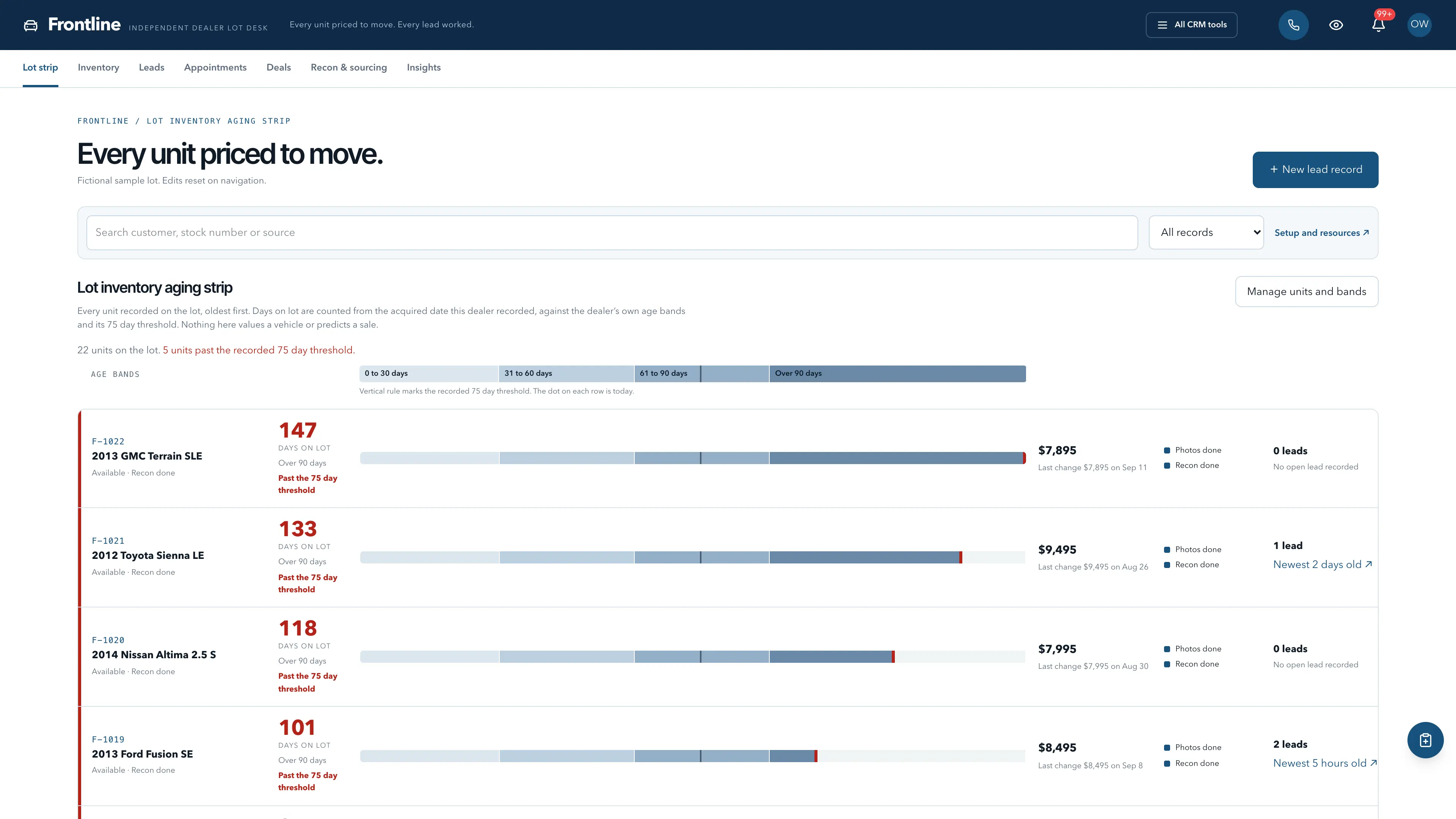
Task: Open the Inventory tab
Action: [x=98, y=68]
